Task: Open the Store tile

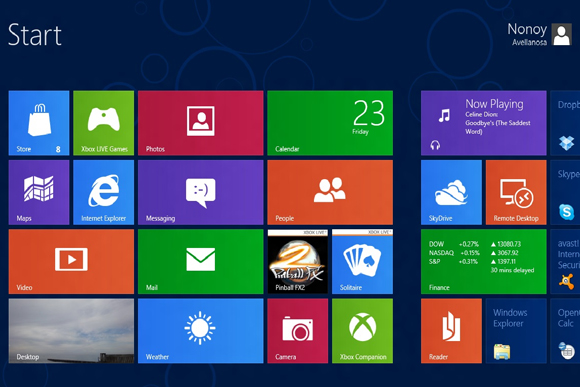Action: [x=39, y=123]
